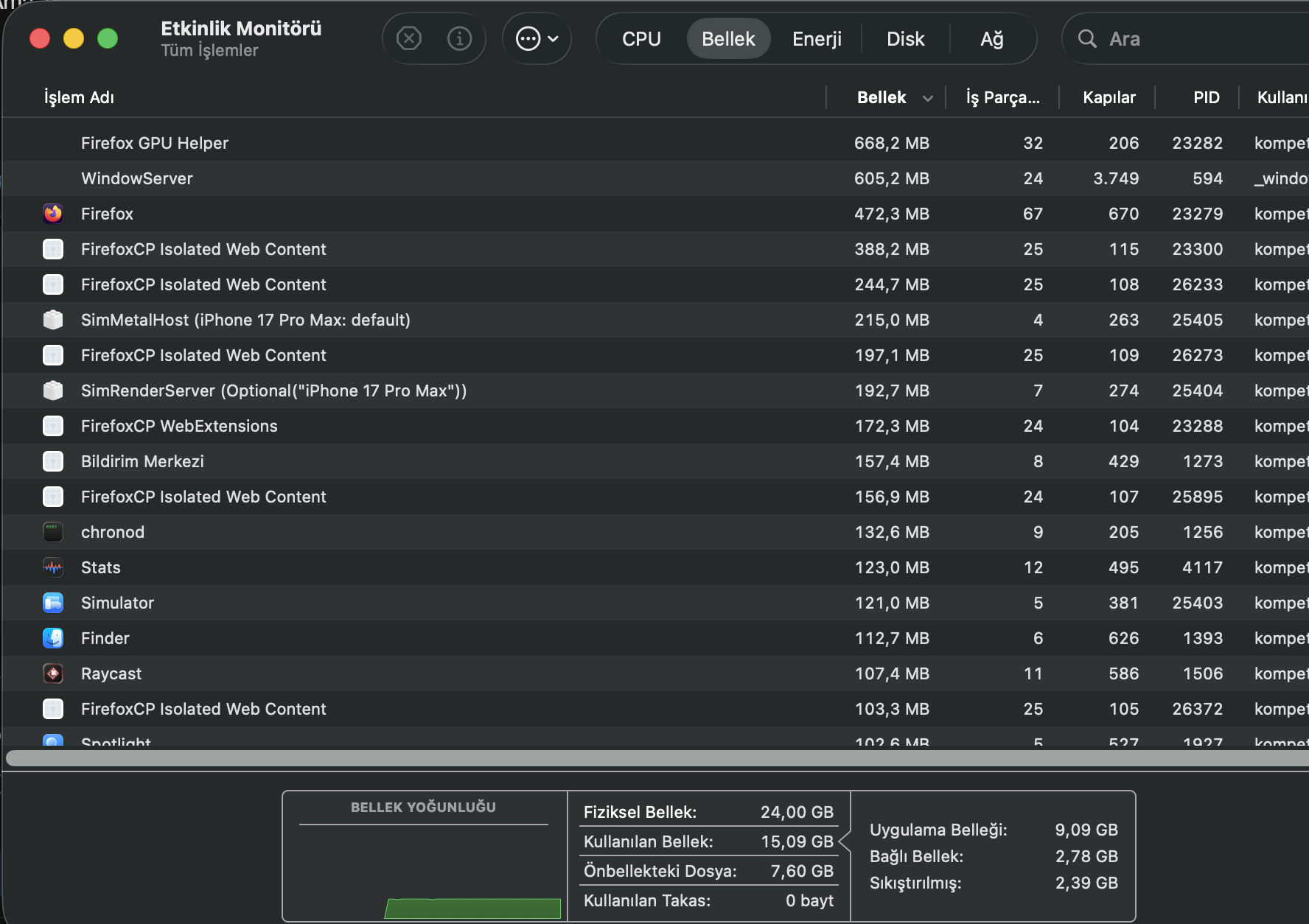
Task: Click the Uygulama Belleği 9,09 GB value
Action: pyautogui.click(x=1086, y=830)
